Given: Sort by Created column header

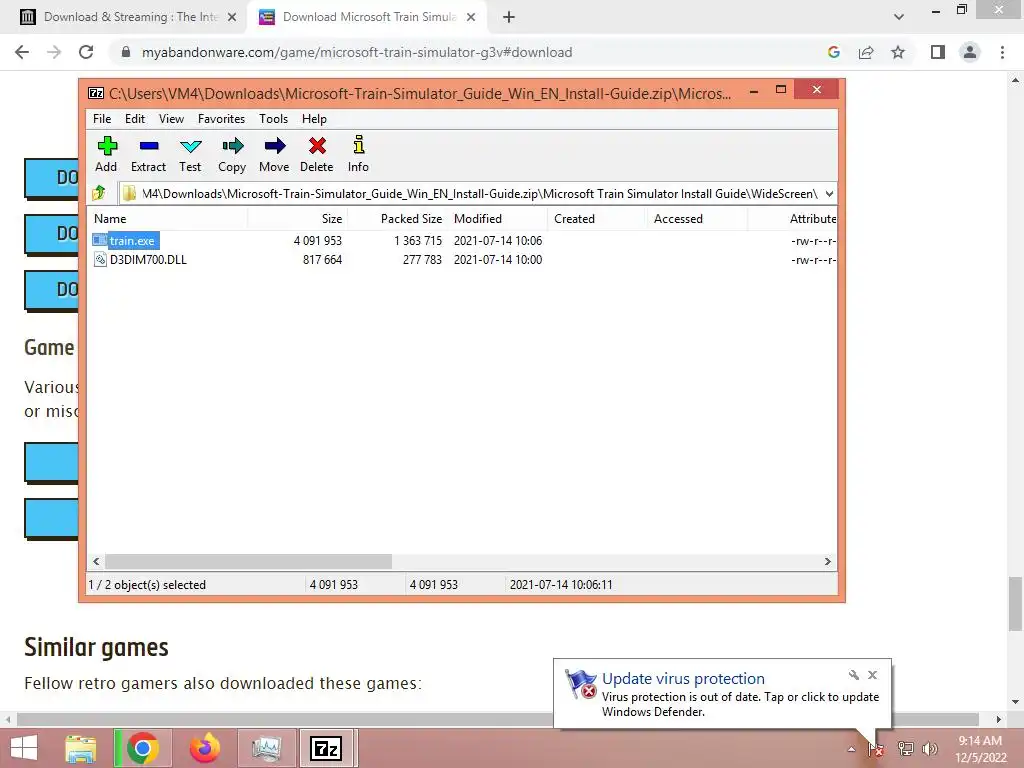Looking at the screenshot, I should click(597, 219).
